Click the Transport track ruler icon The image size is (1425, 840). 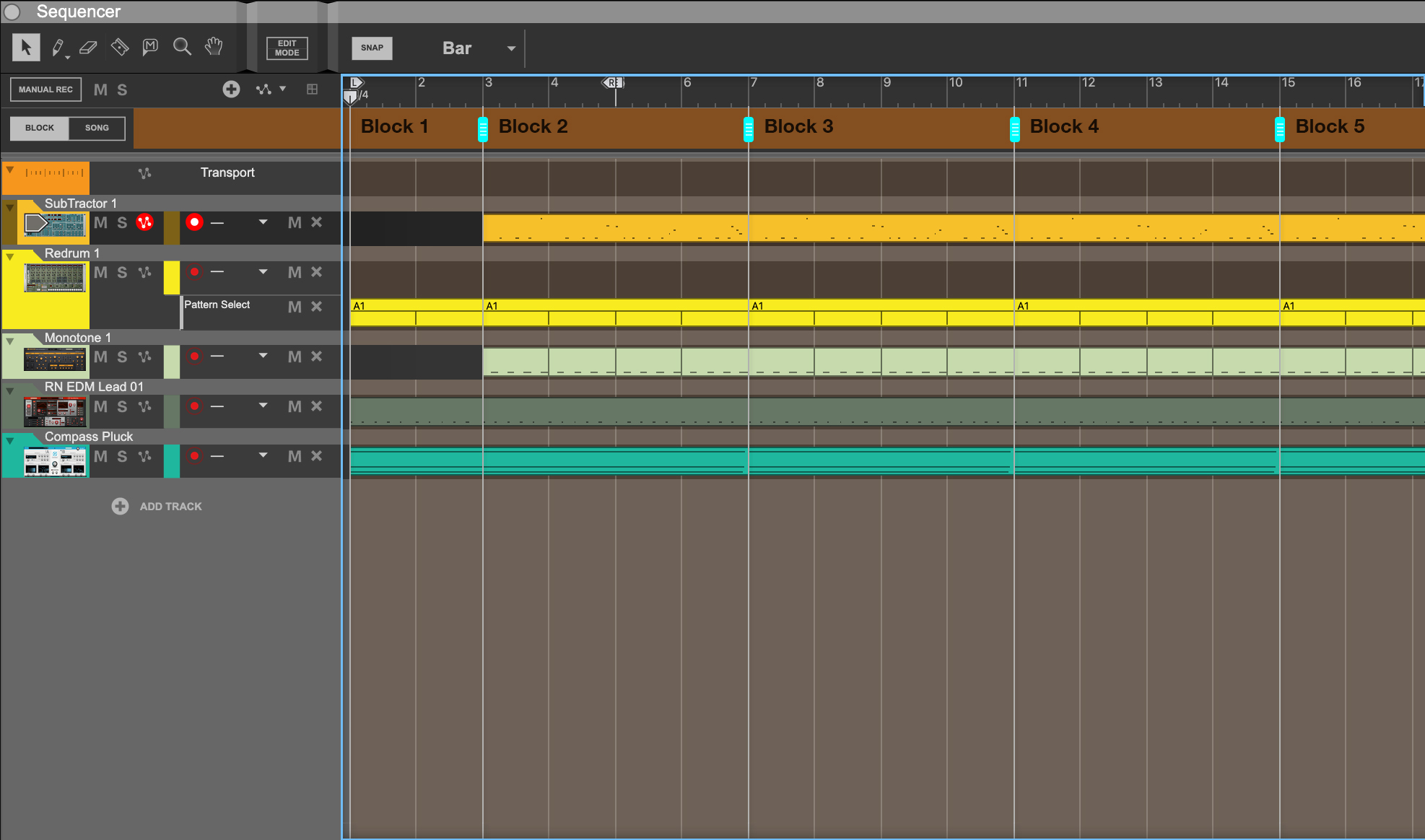55,173
